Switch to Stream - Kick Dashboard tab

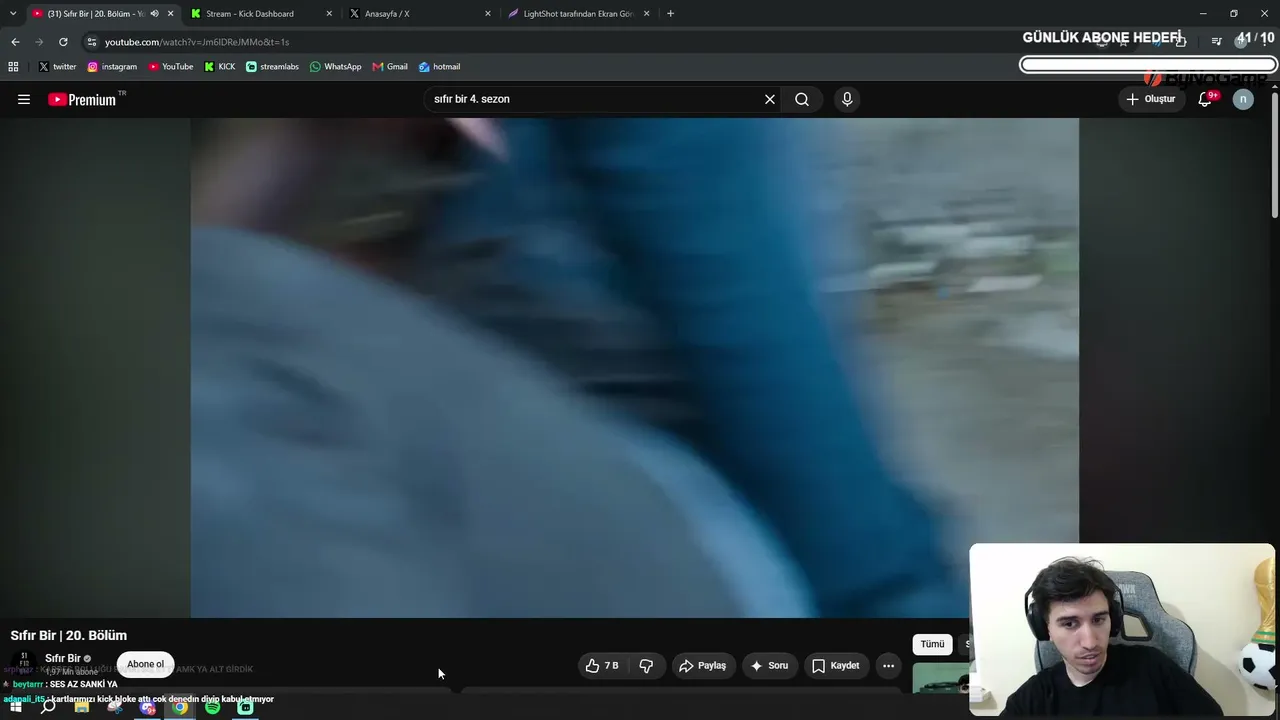(260, 14)
